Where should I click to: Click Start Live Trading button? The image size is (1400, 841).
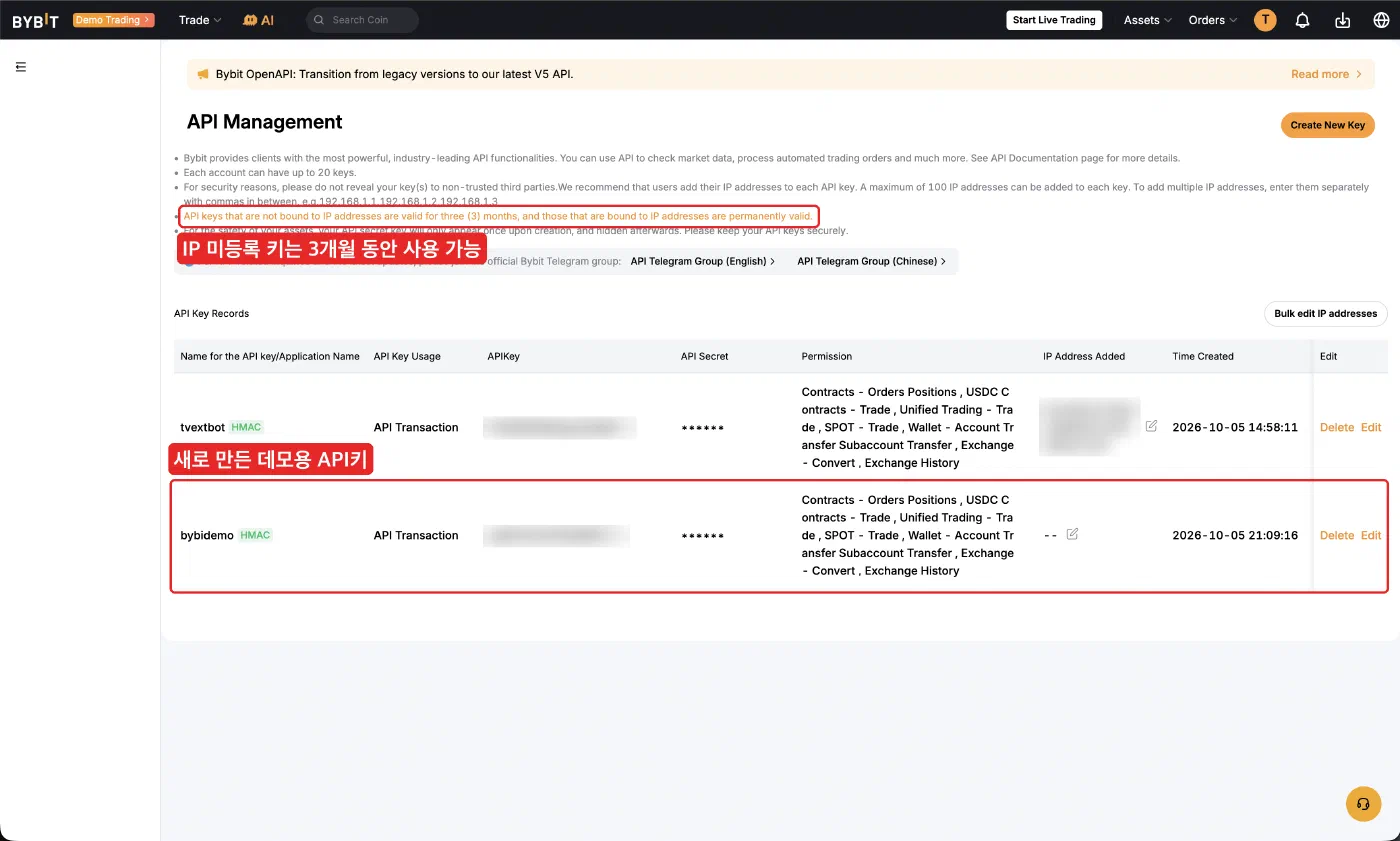click(1054, 20)
